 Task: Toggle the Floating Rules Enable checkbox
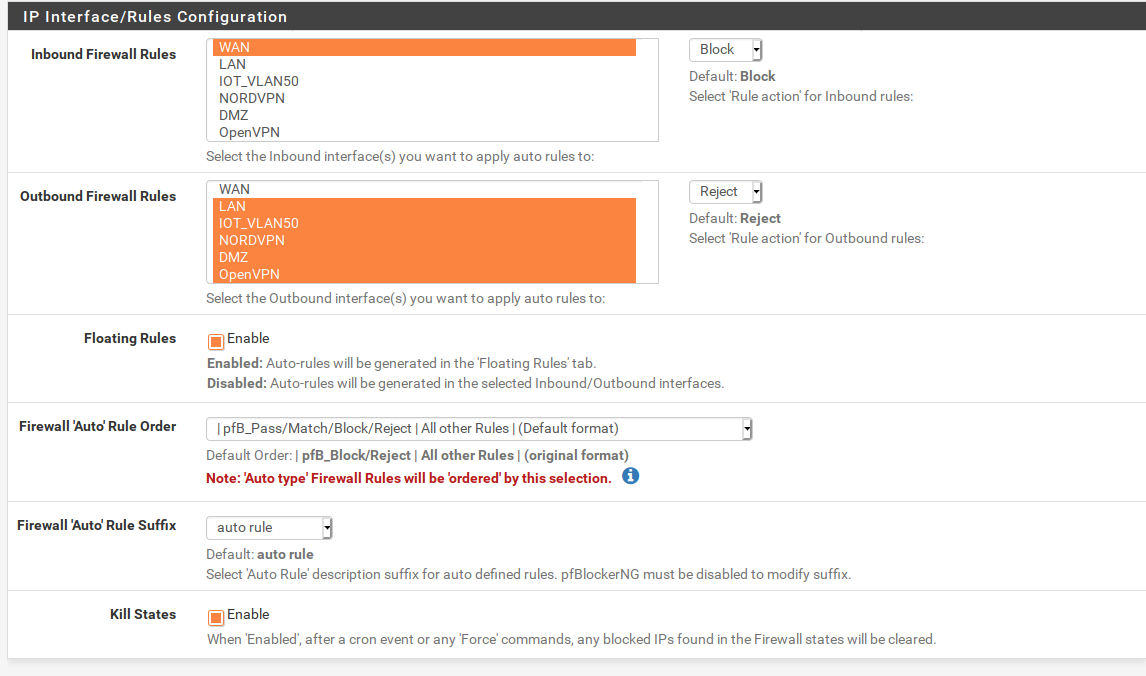tap(216, 341)
